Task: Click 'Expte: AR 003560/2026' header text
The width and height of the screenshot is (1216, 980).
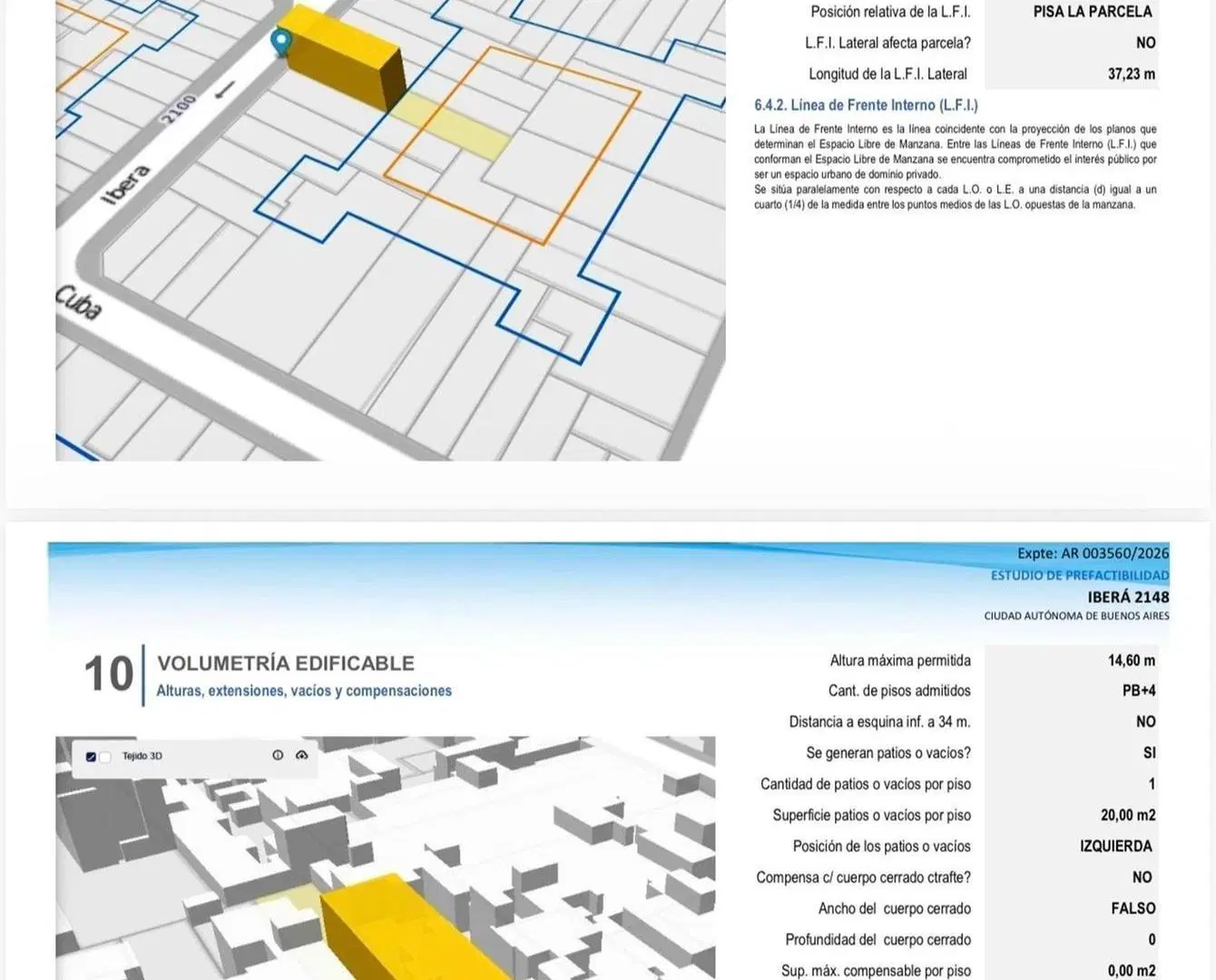Action: [1093, 553]
